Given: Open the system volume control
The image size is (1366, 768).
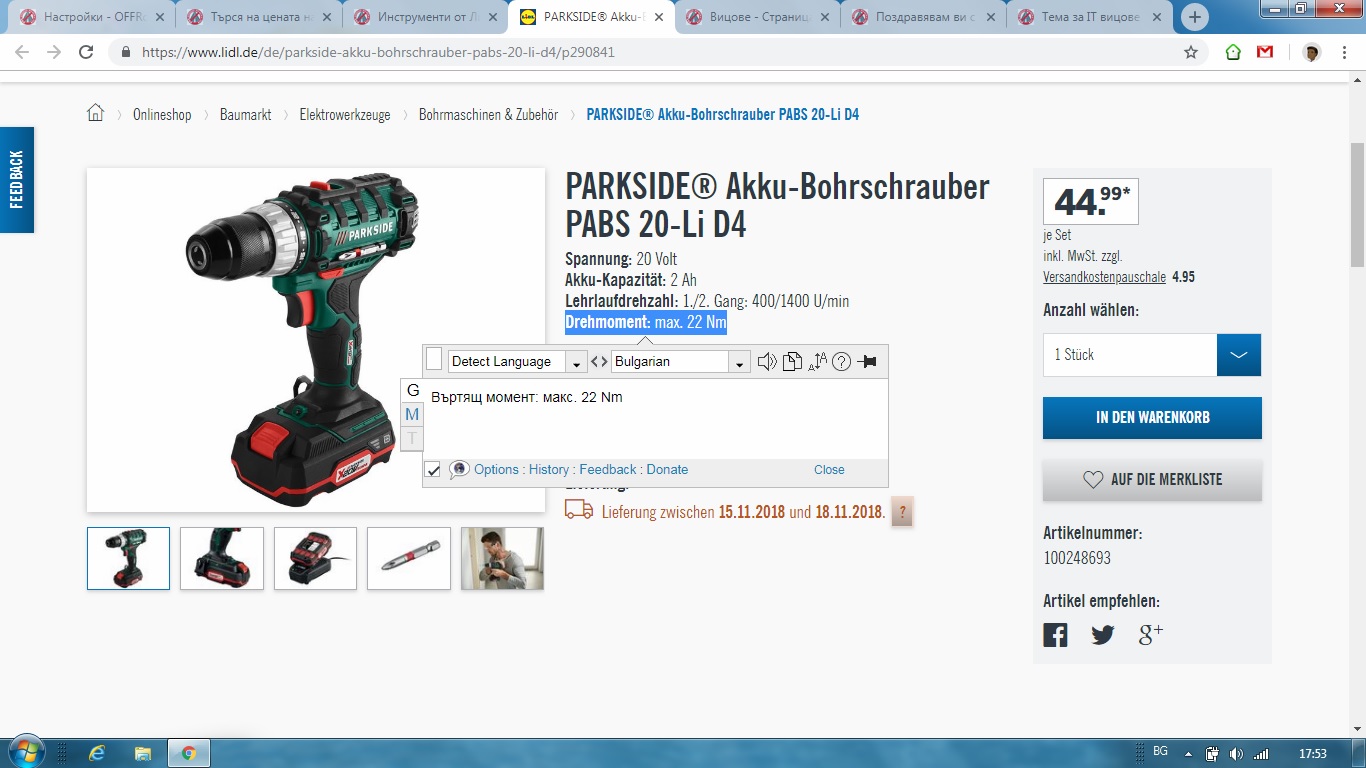Looking at the screenshot, I should [1237, 754].
